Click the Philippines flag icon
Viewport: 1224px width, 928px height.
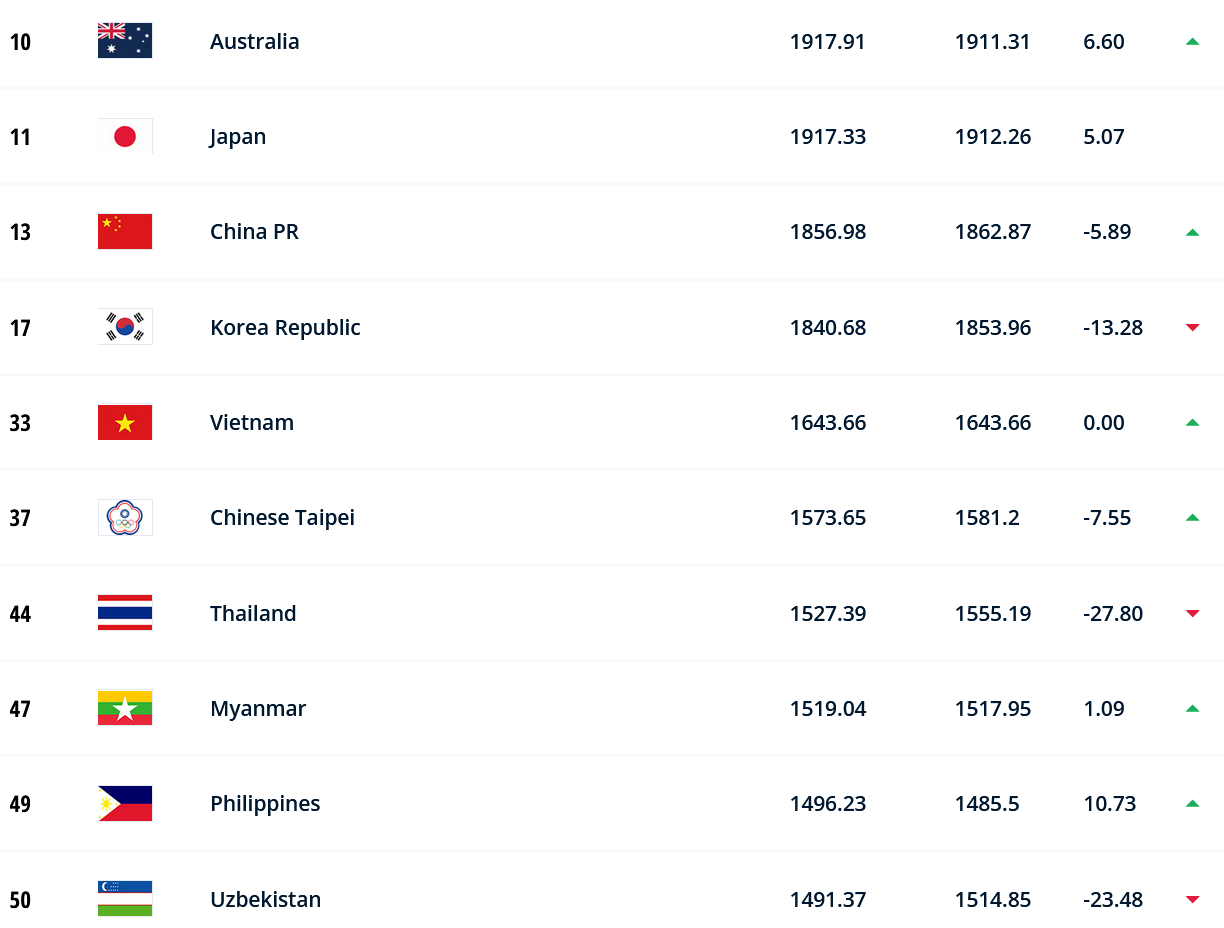125,804
